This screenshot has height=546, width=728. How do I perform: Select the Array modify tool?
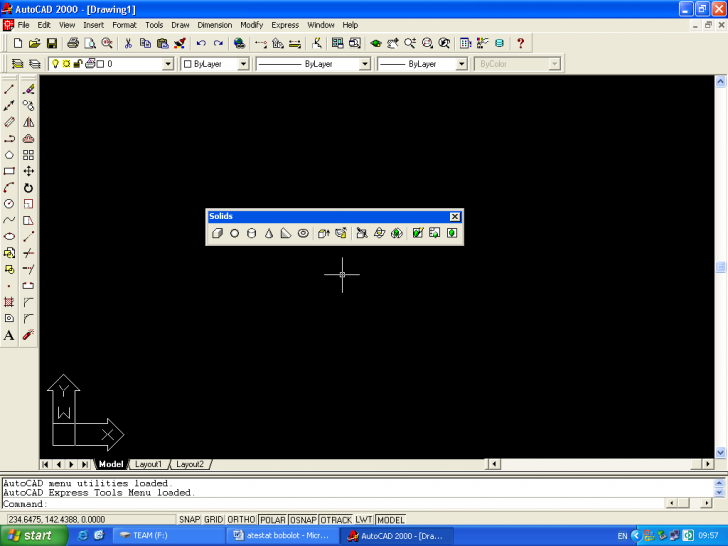pos(28,155)
